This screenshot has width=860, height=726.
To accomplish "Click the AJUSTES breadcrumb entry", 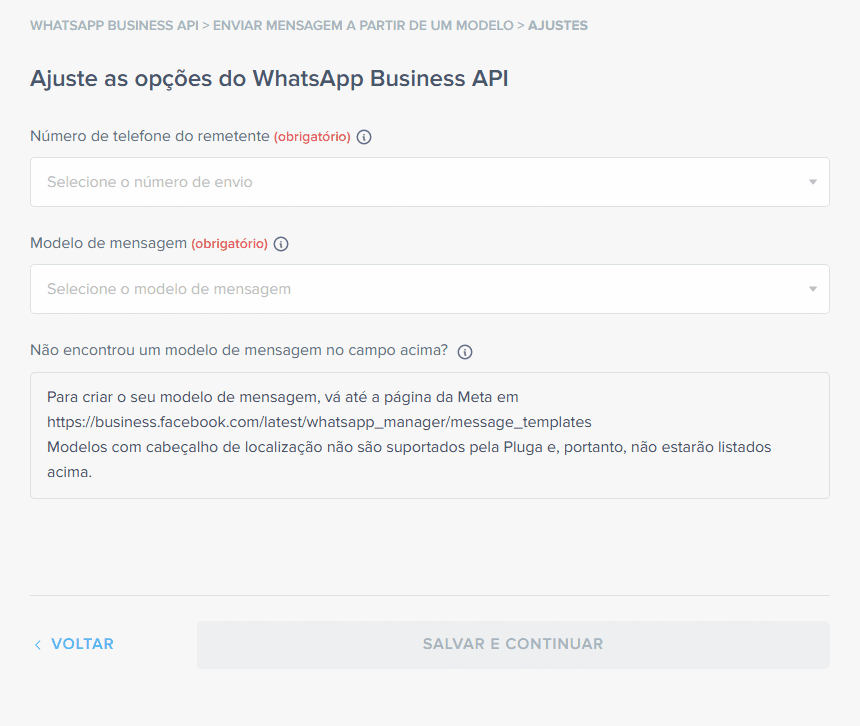I will [x=558, y=26].
